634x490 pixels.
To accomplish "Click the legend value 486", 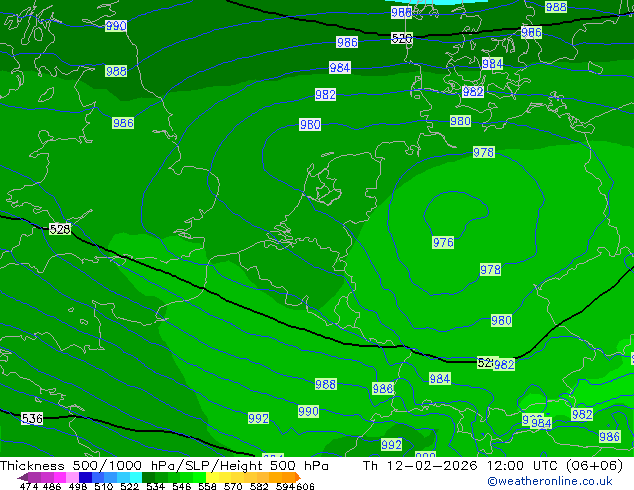I will click(x=51, y=486).
